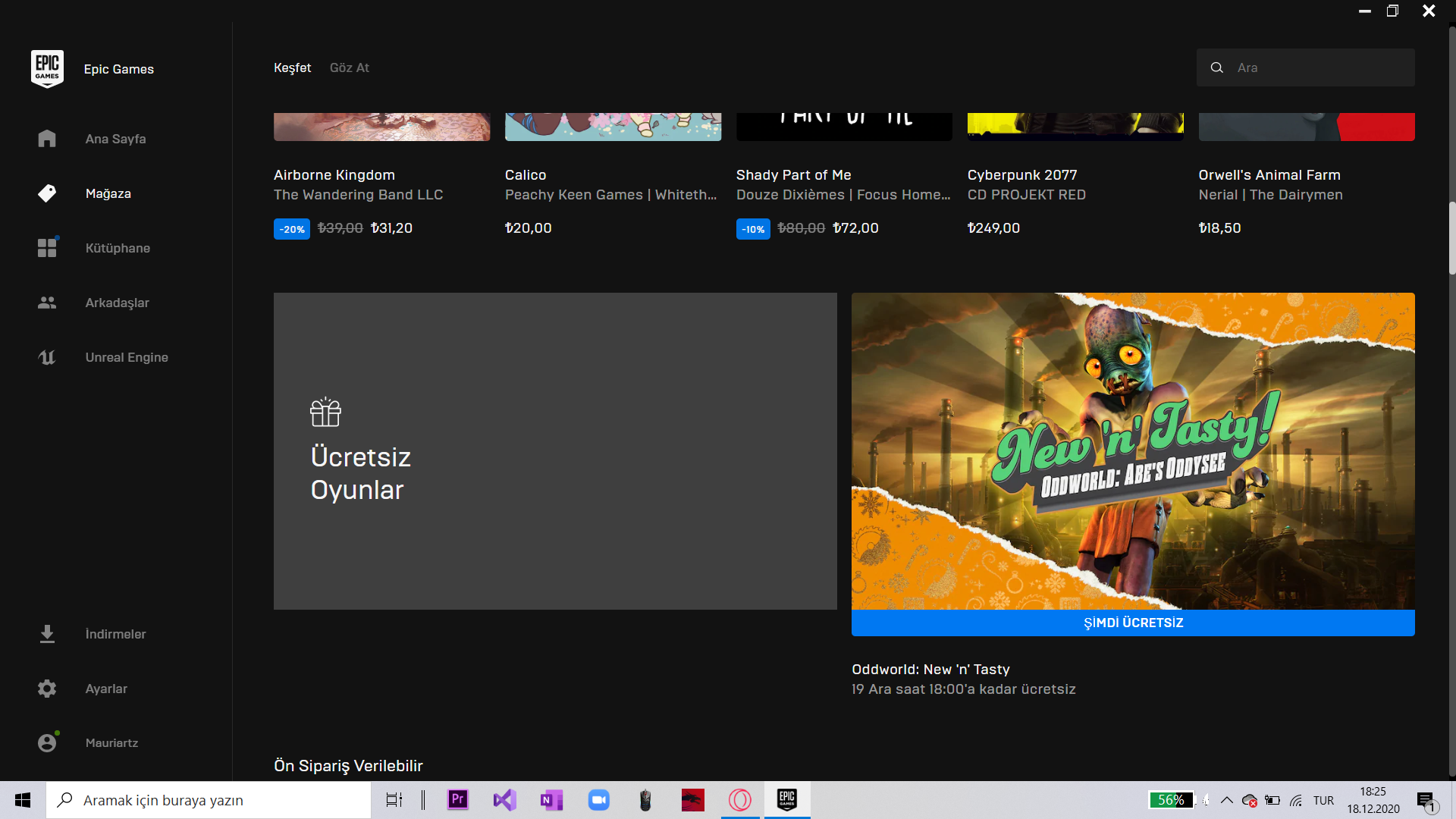The height and width of the screenshot is (819, 1456).
Task: Open Cyberpunk 2077 game title link
Action: click(1021, 175)
